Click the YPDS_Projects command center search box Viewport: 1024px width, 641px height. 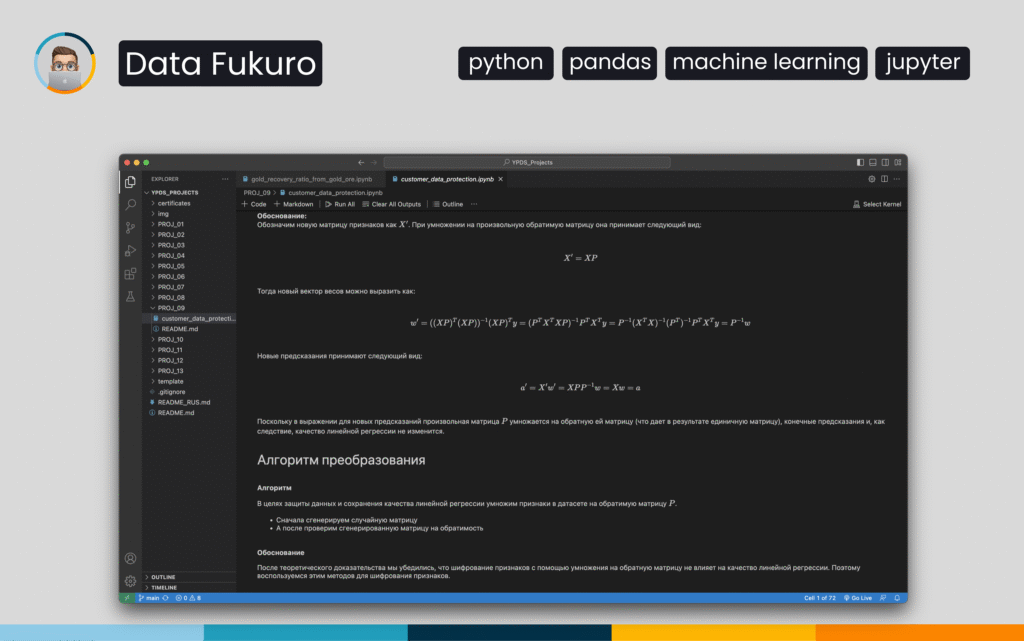tap(526, 162)
